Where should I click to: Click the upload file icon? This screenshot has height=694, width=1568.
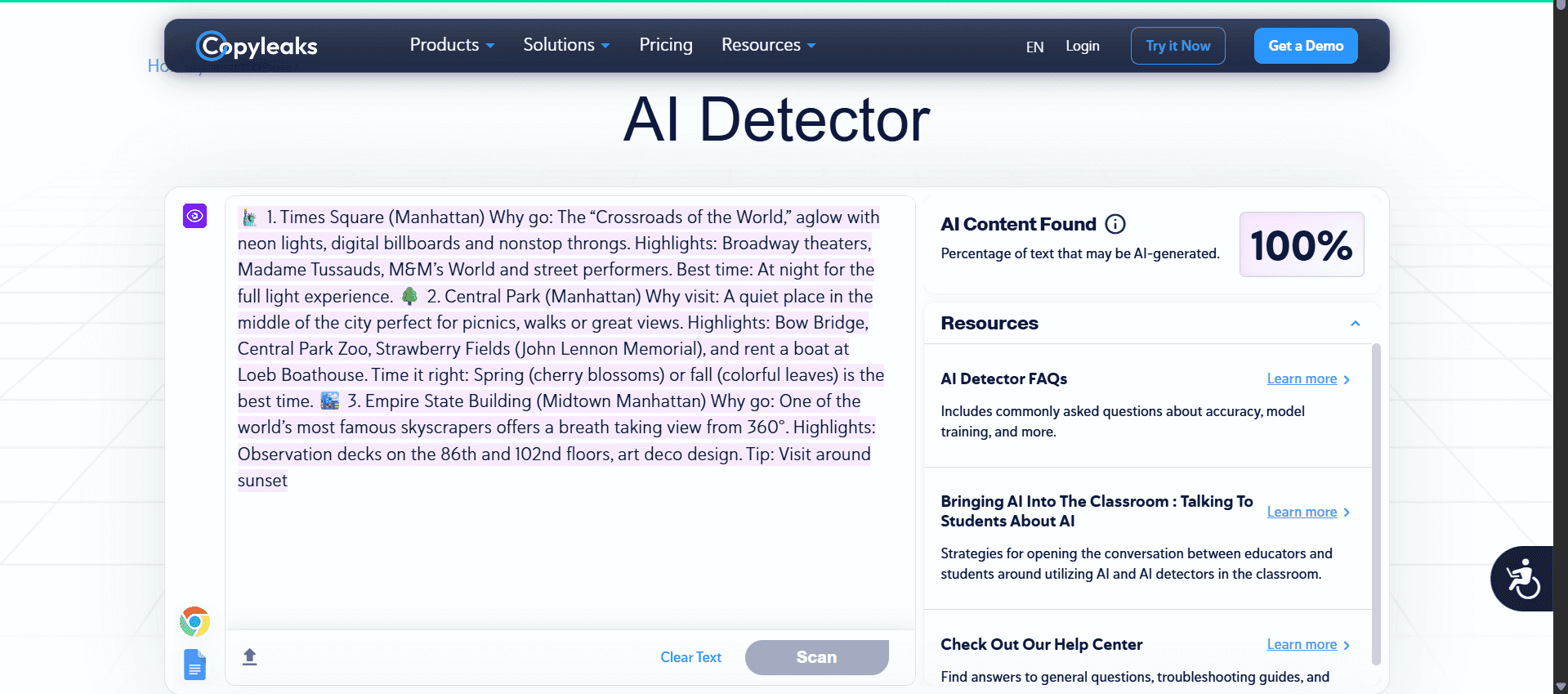pyautogui.click(x=250, y=656)
